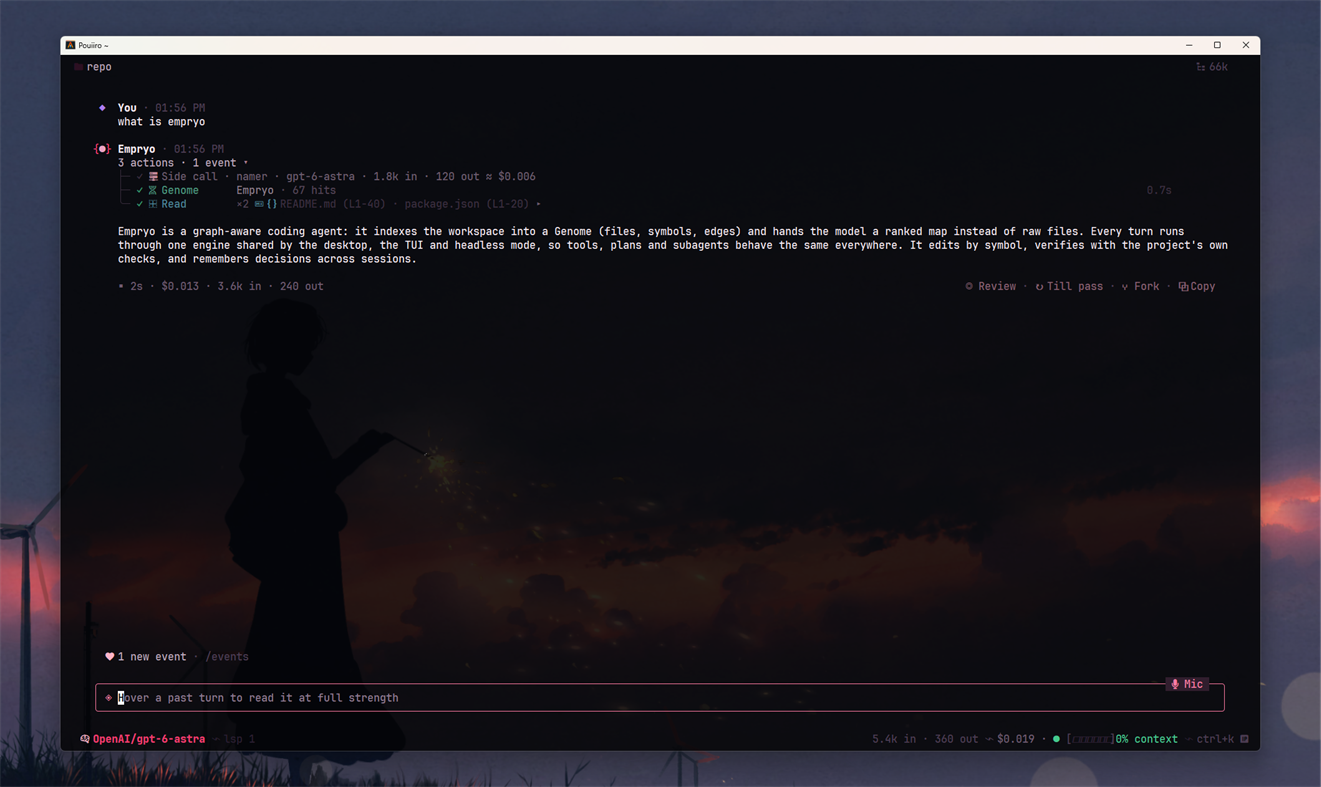Click the Review button
Image resolution: width=1321 pixels, height=787 pixels.
990,286
